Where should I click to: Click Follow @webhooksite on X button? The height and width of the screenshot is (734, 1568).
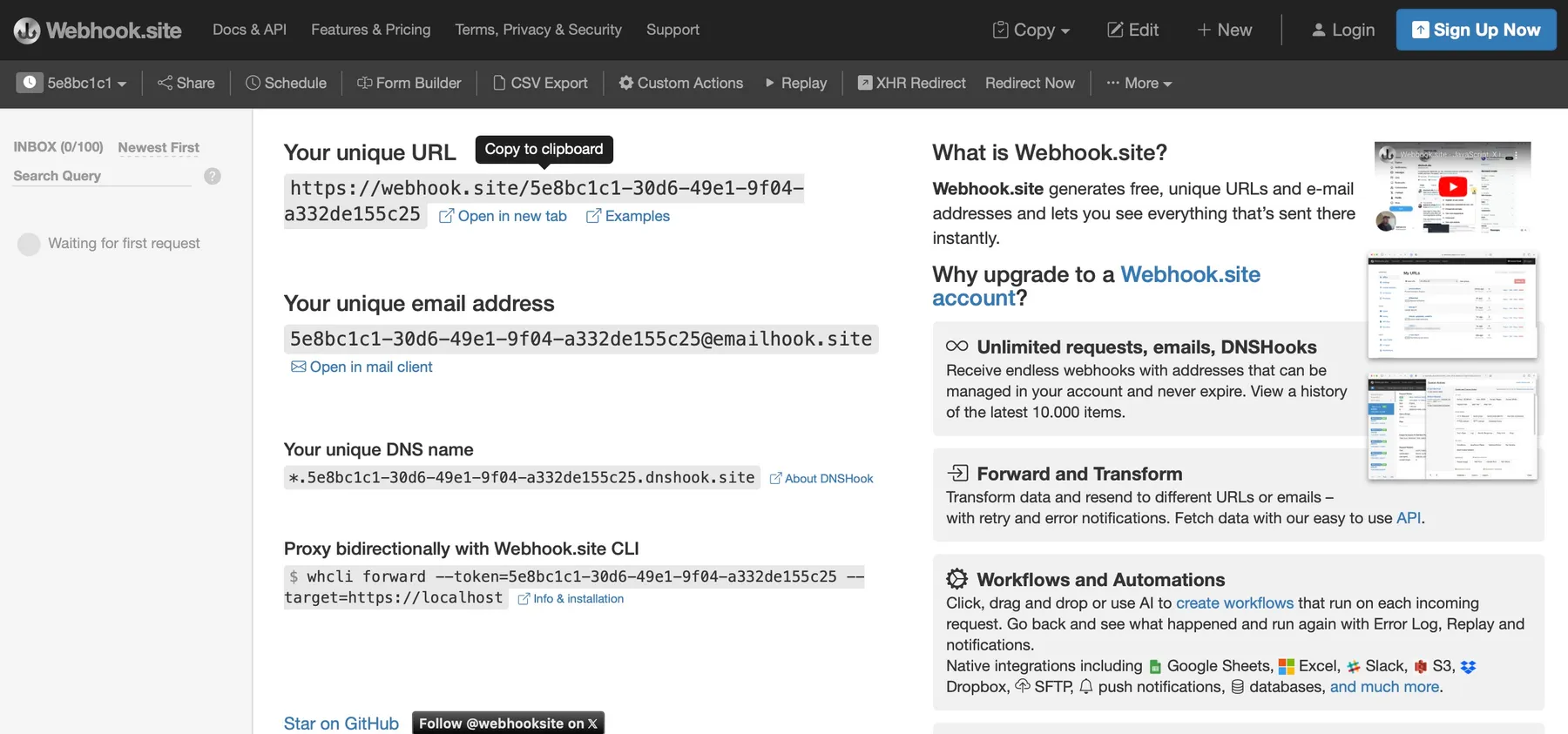pos(508,724)
